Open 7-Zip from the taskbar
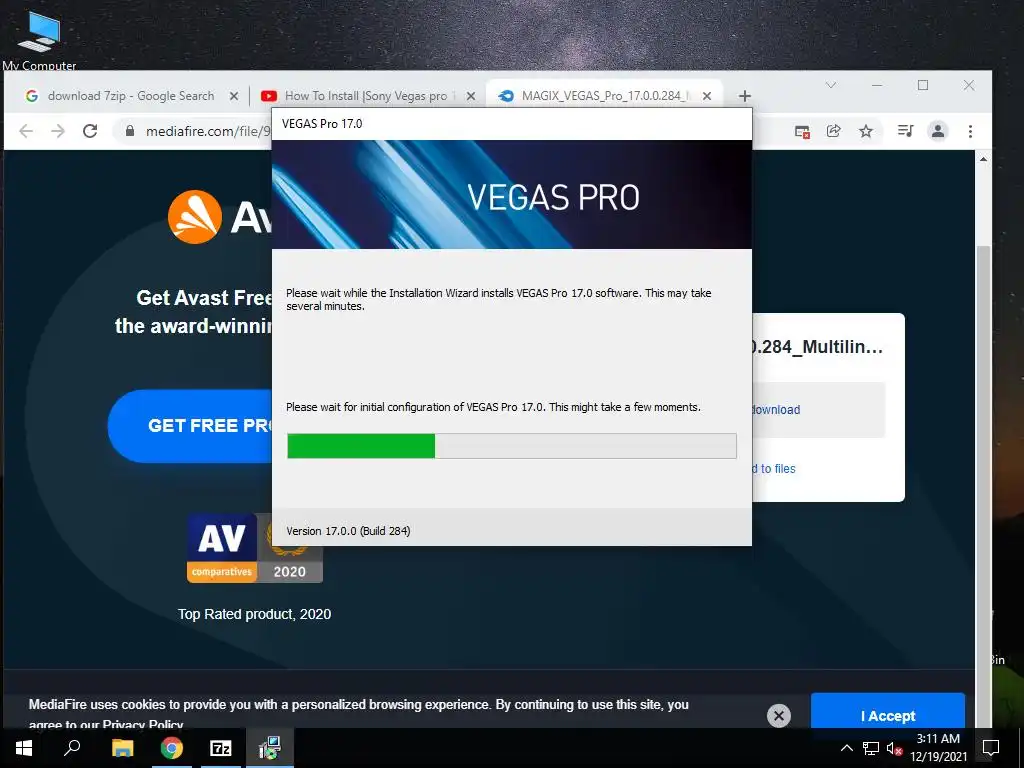The width and height of the screenshot is (1024, 768). coord(221,748)
